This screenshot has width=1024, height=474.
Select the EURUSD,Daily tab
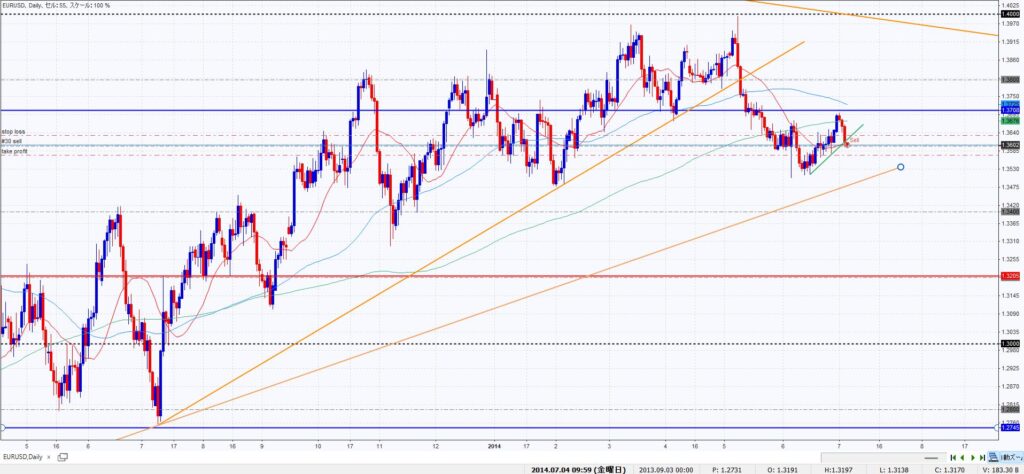[x=24, y=457]
